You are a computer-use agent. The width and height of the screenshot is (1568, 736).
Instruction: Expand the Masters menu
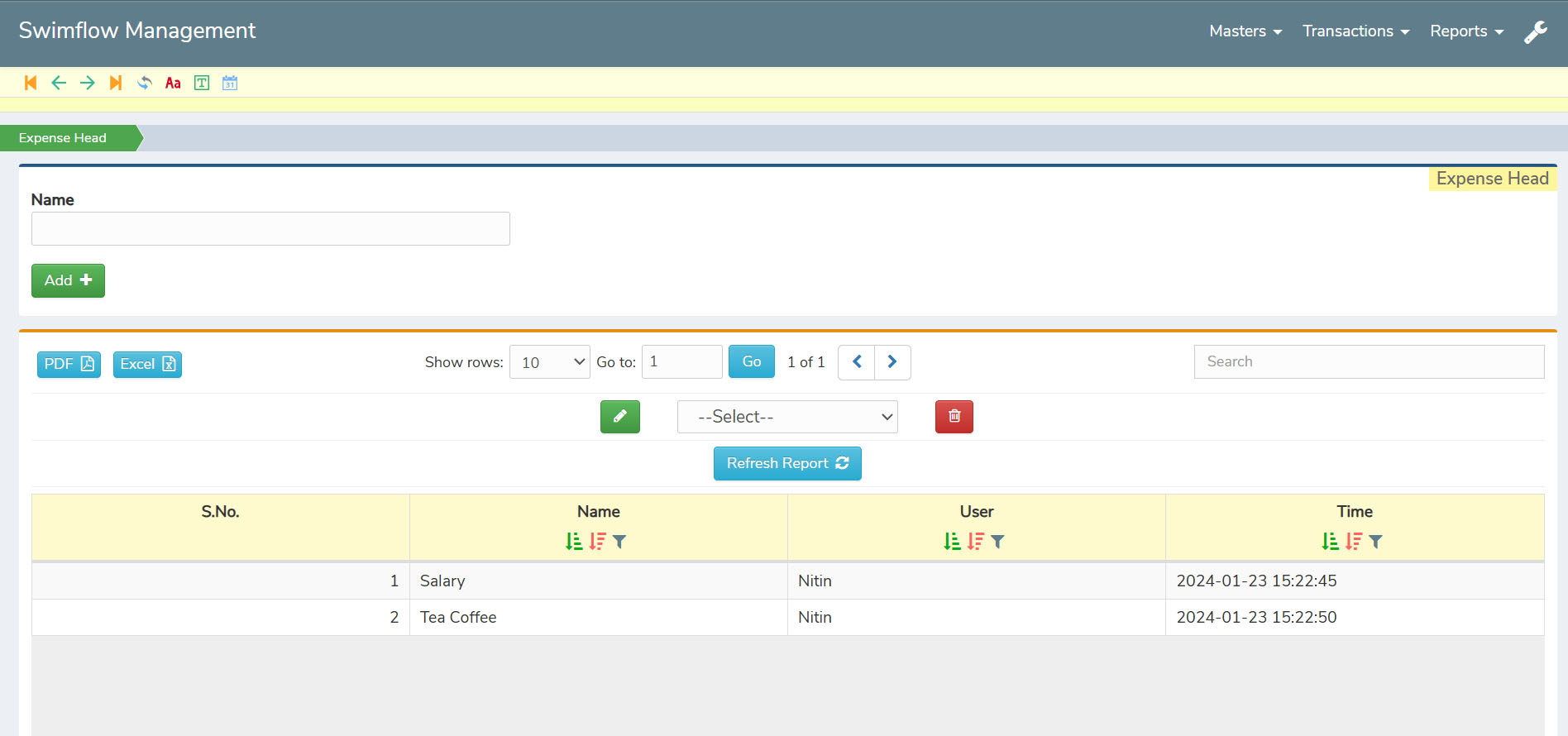(x=1245, y=31)
